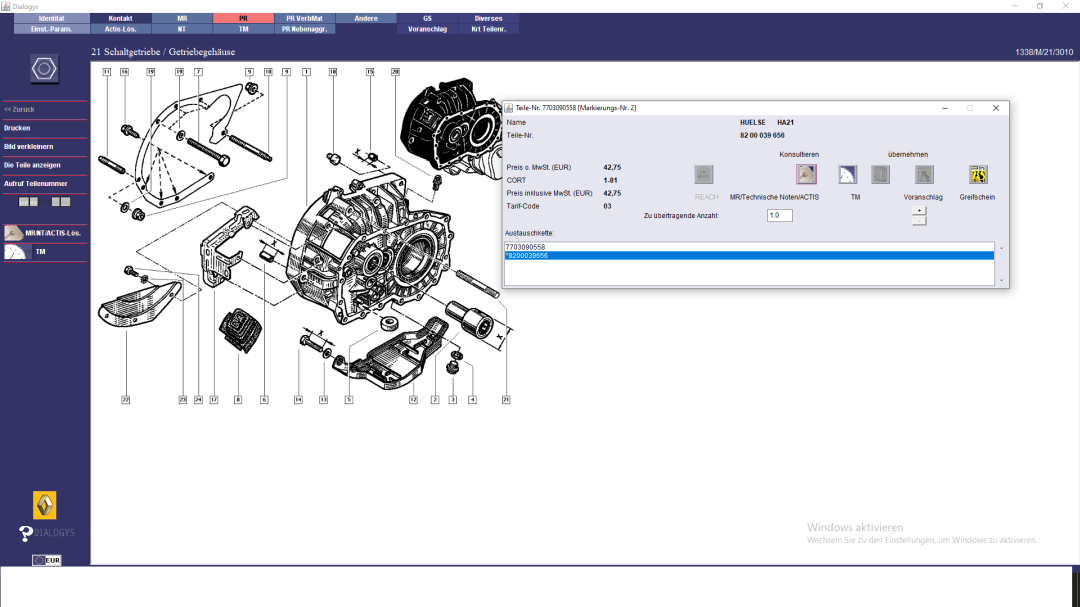Click Die Teile anzeigen

point(32,165)
